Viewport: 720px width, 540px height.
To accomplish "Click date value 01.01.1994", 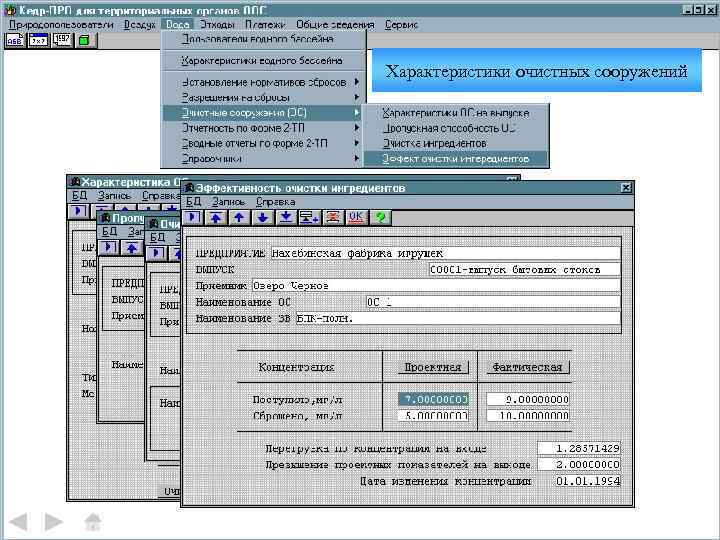I will 587,481.
